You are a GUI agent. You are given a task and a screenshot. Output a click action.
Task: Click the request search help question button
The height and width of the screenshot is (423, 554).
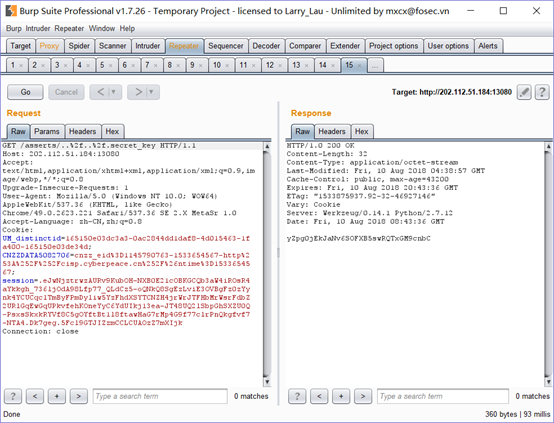[13, 396]
